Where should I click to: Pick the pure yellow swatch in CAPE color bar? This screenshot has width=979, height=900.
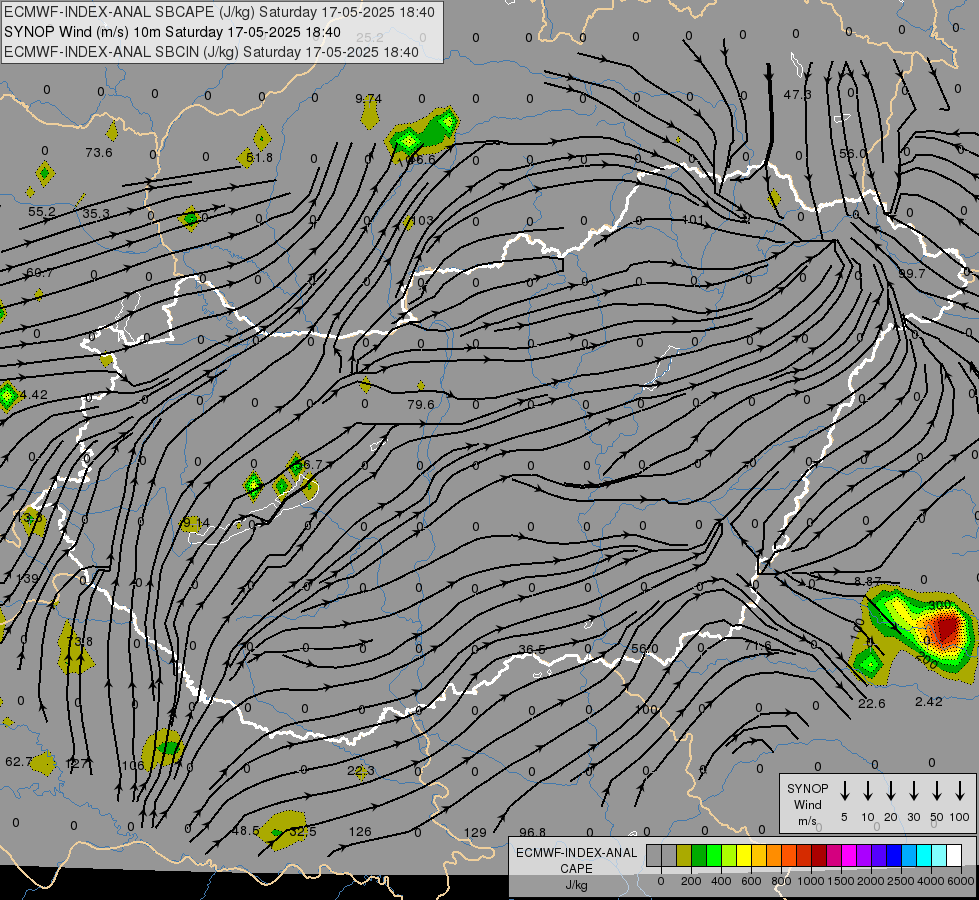(744, 856)
